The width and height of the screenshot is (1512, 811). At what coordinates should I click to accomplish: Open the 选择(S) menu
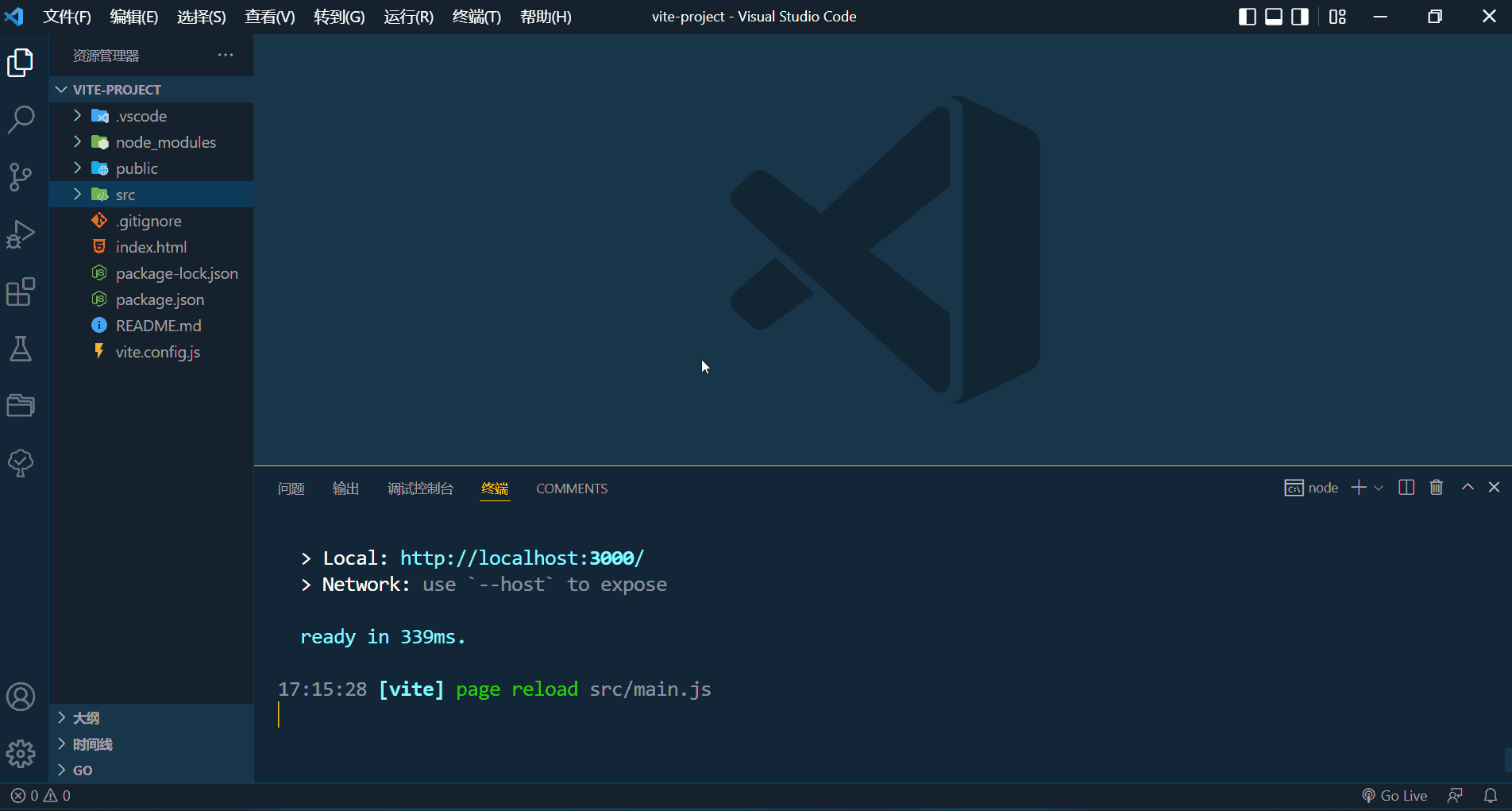202,17
